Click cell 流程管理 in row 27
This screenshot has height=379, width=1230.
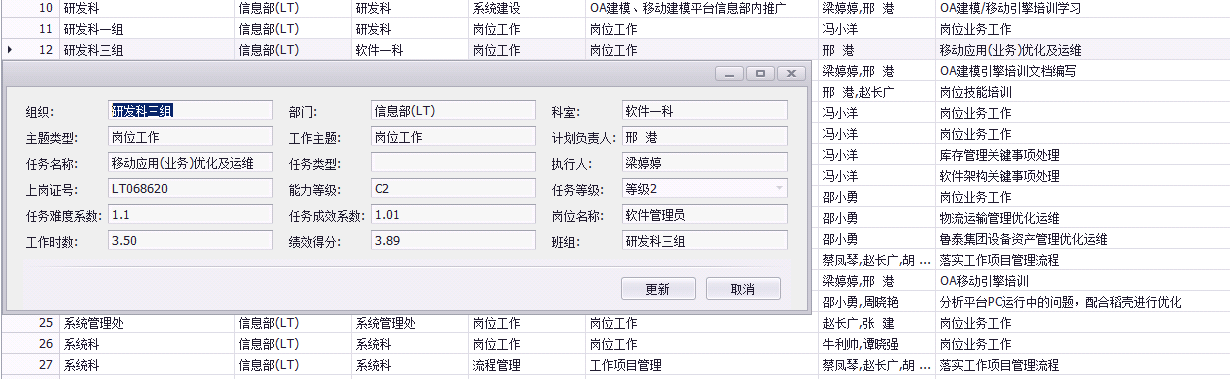(x=527, y=365)
